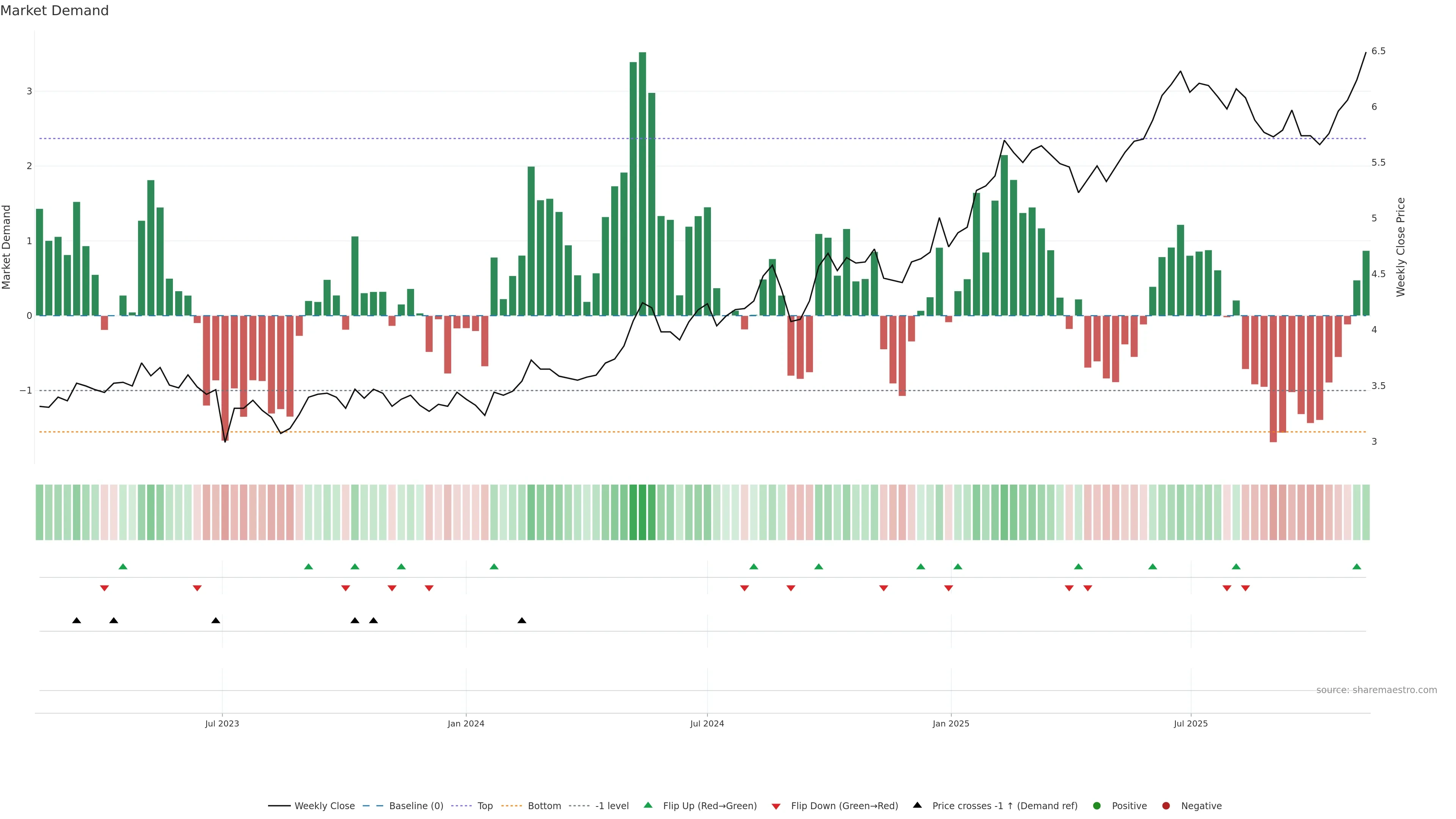Click the red Negative circle in legend
Screen dimensions: 1456x819
click(x=1166, y=805)
